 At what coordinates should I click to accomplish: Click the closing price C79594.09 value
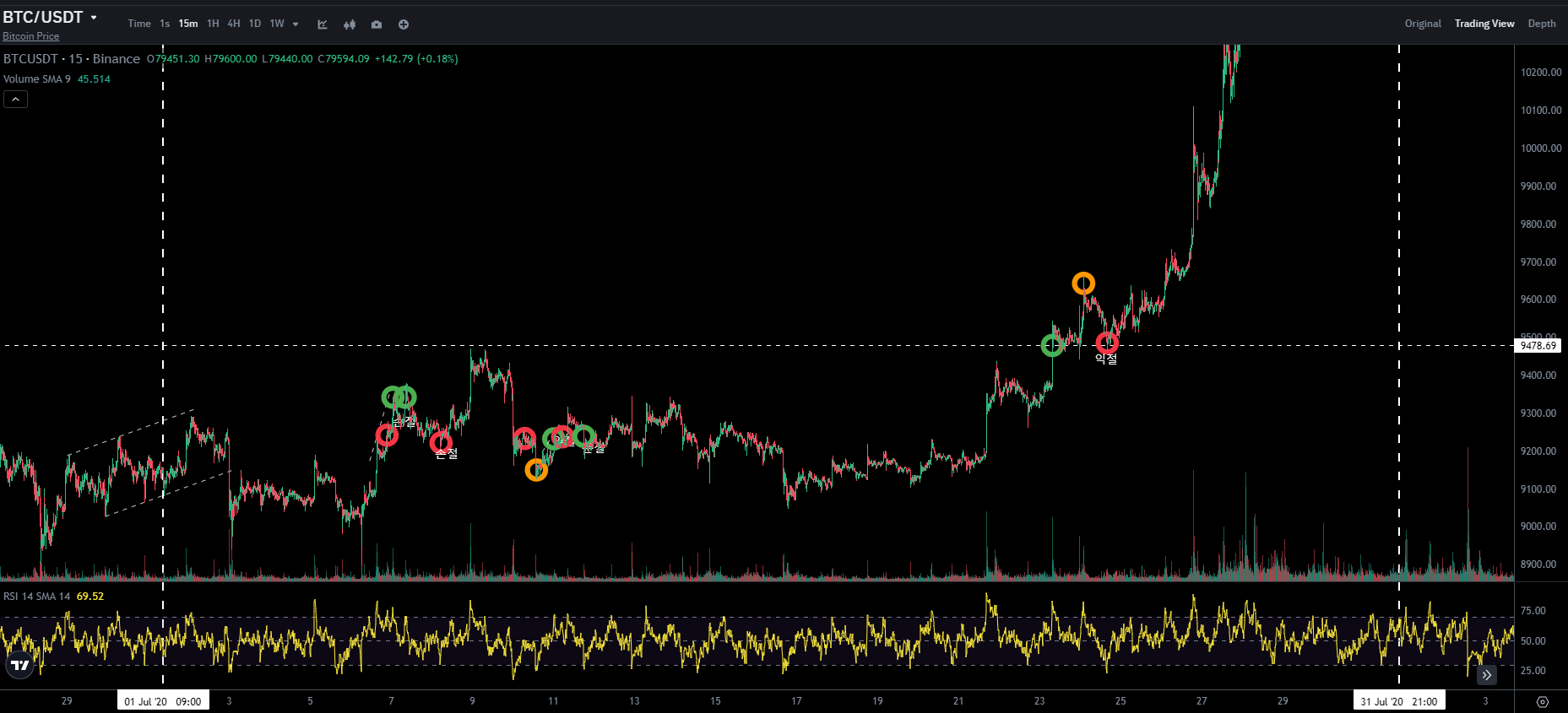click(x=344, y=59)
